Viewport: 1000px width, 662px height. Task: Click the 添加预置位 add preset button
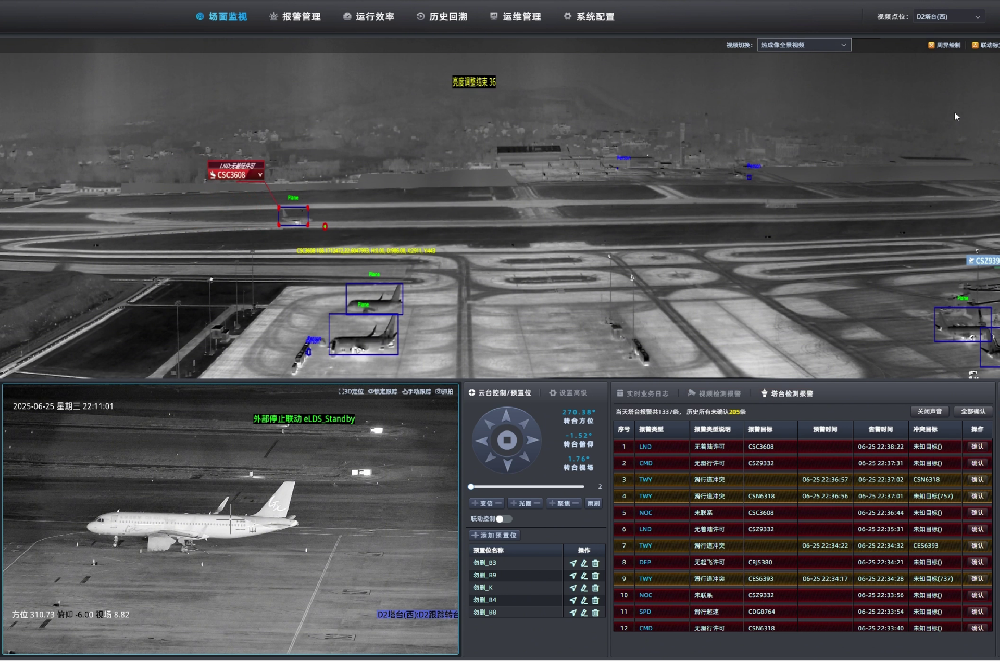(x=494, y=536)
